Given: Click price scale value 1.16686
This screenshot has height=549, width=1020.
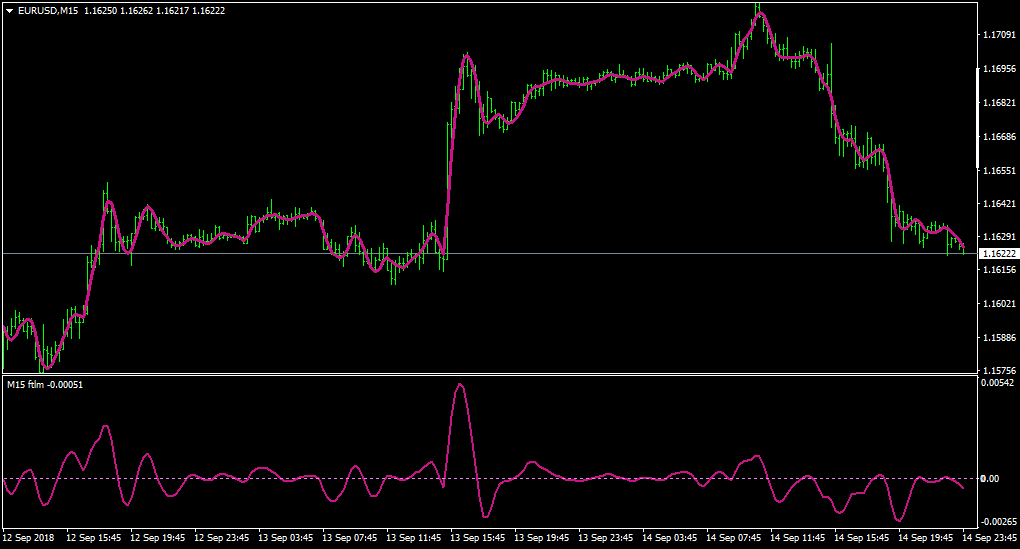Looking at the screenshot, I should click(1000, 137).
